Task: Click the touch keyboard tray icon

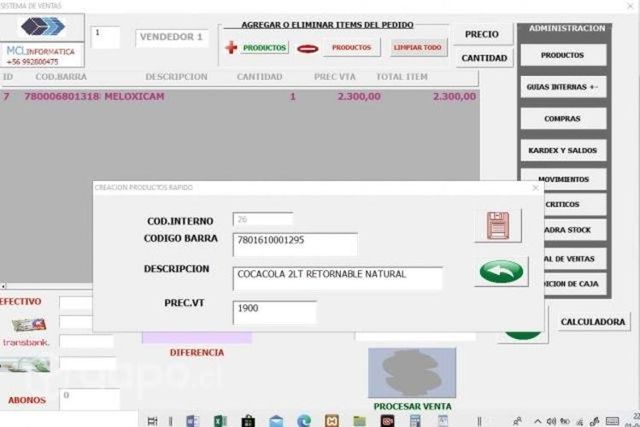Action: point(612,421)
